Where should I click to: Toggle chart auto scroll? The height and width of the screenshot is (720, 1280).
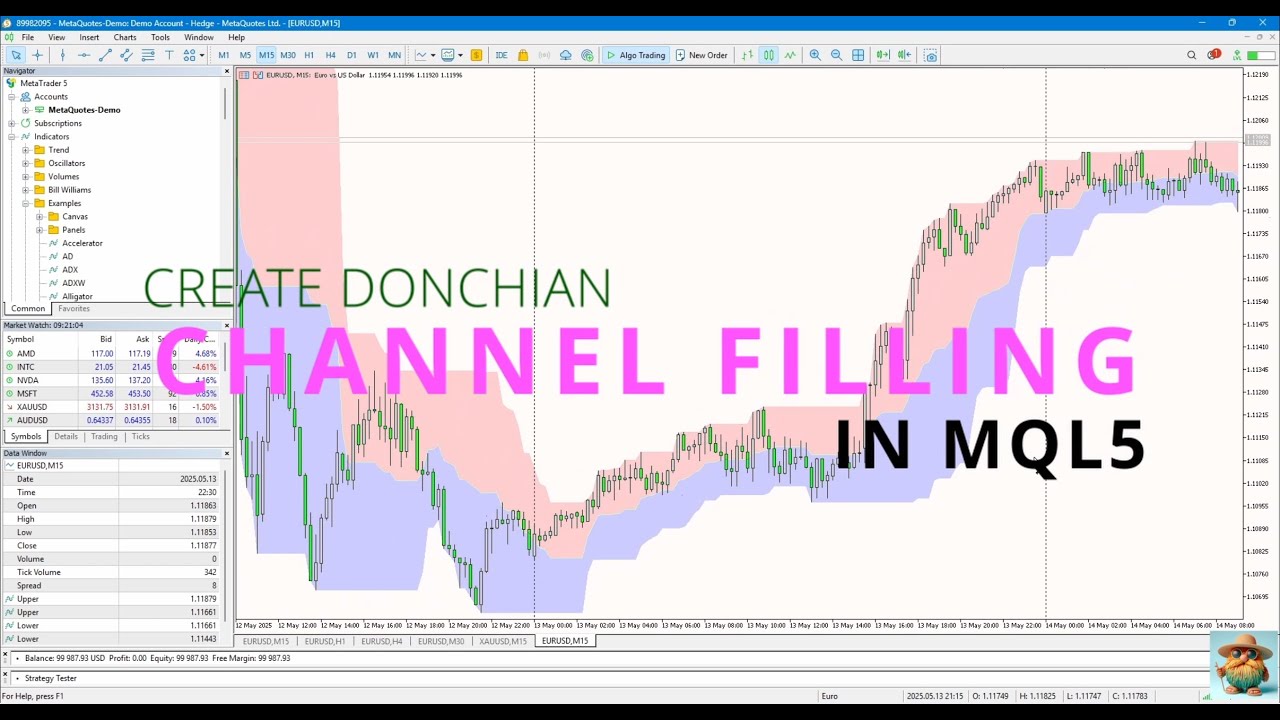(883, 55)
